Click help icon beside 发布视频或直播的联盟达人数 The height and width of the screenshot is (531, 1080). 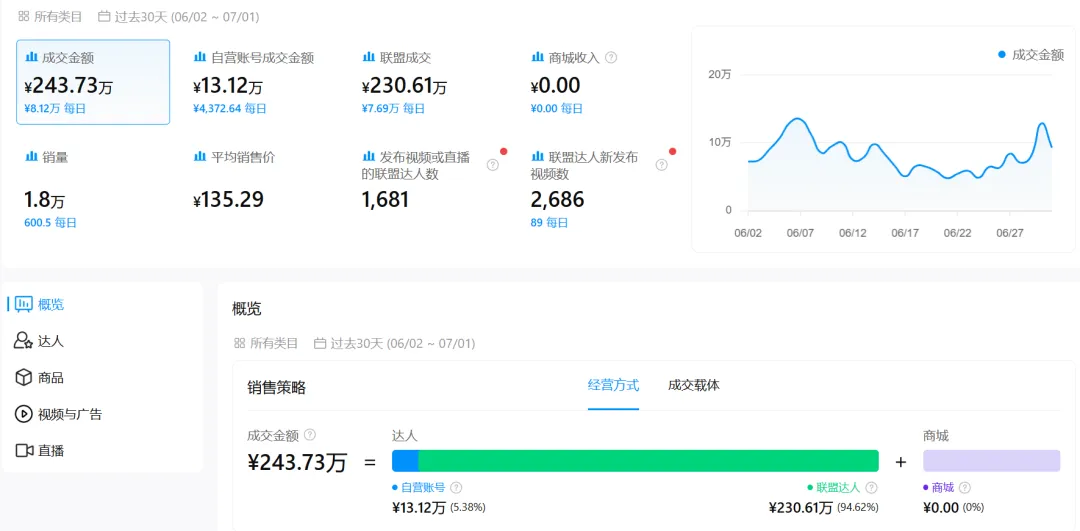[492, 165]
